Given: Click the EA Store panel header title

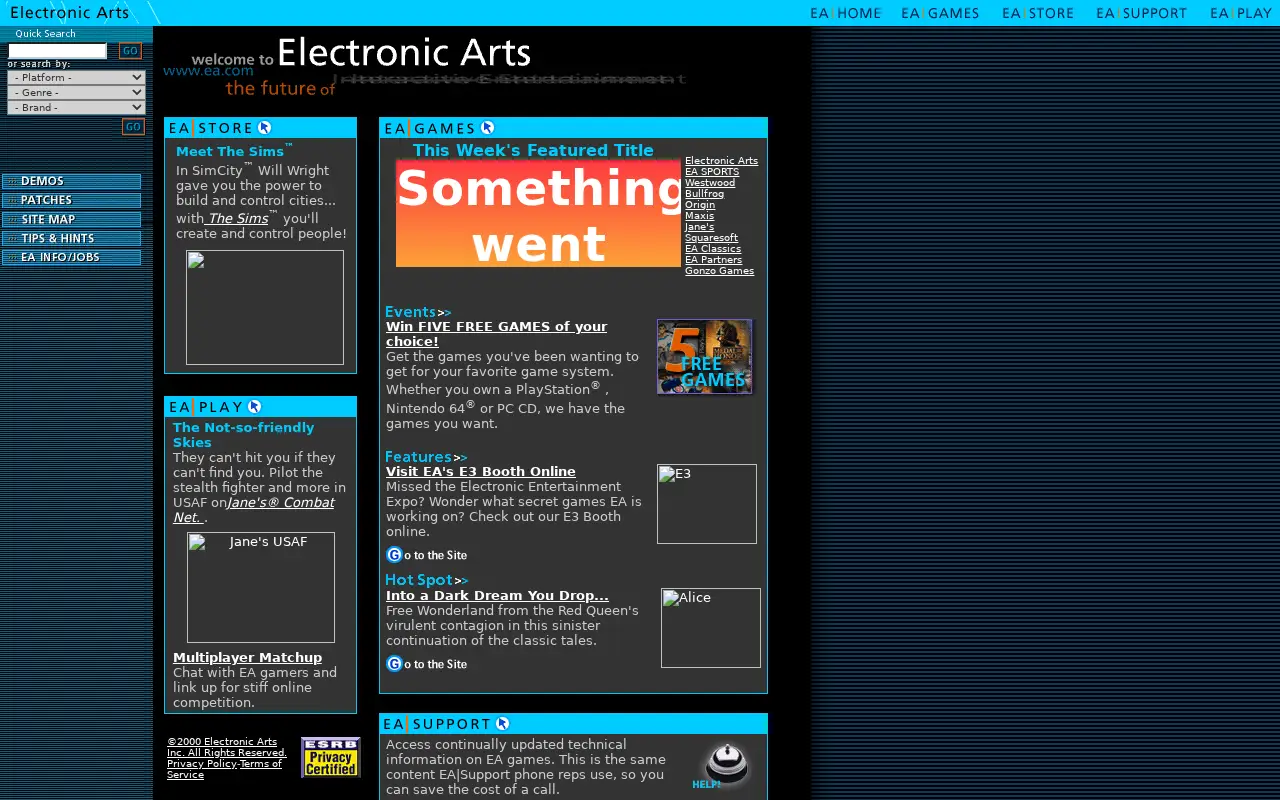Looking at the screenshot, I should pyautogui.click(x=211, y=128).
